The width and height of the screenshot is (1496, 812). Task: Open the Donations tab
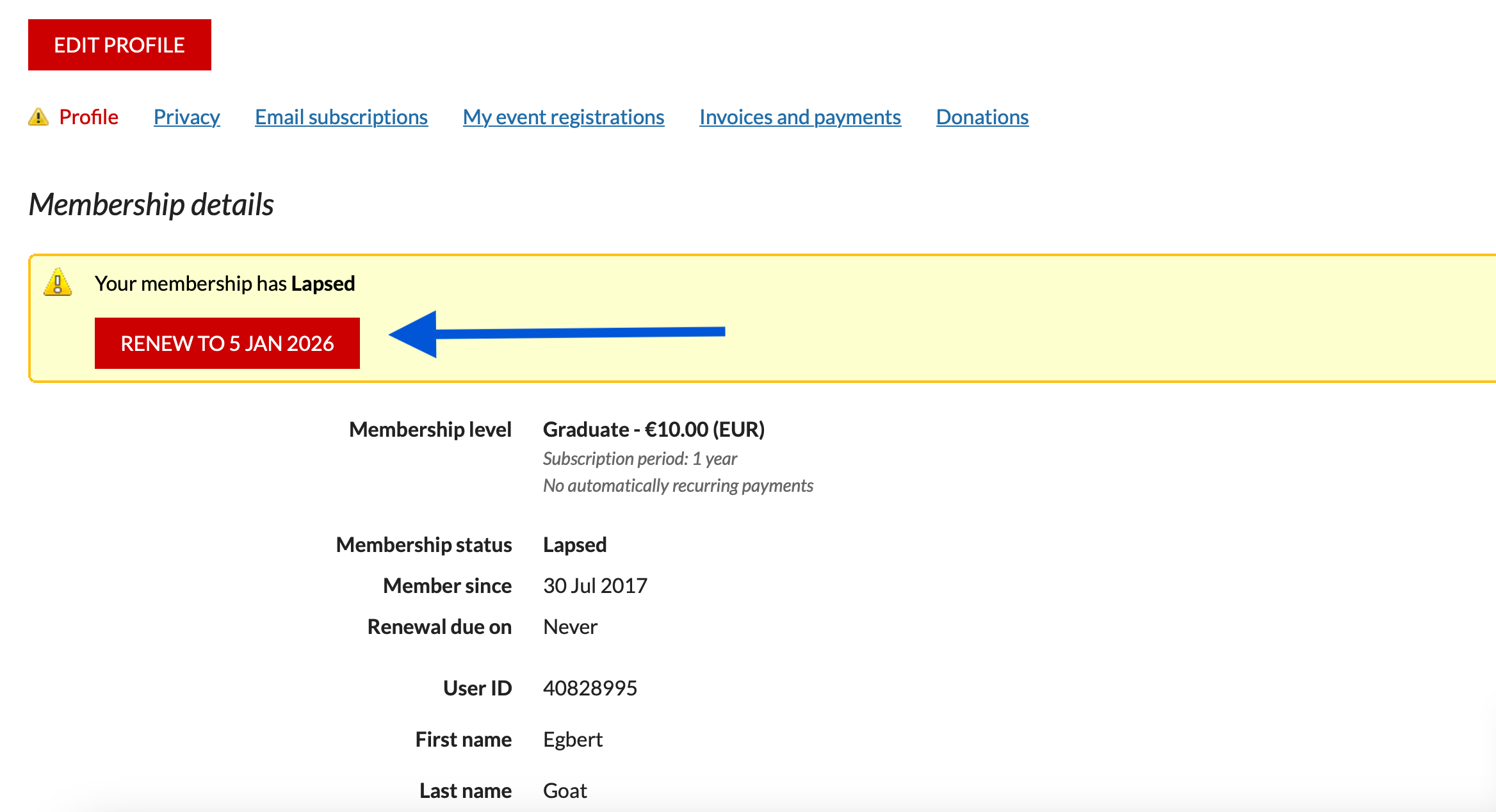coord(982,117)
